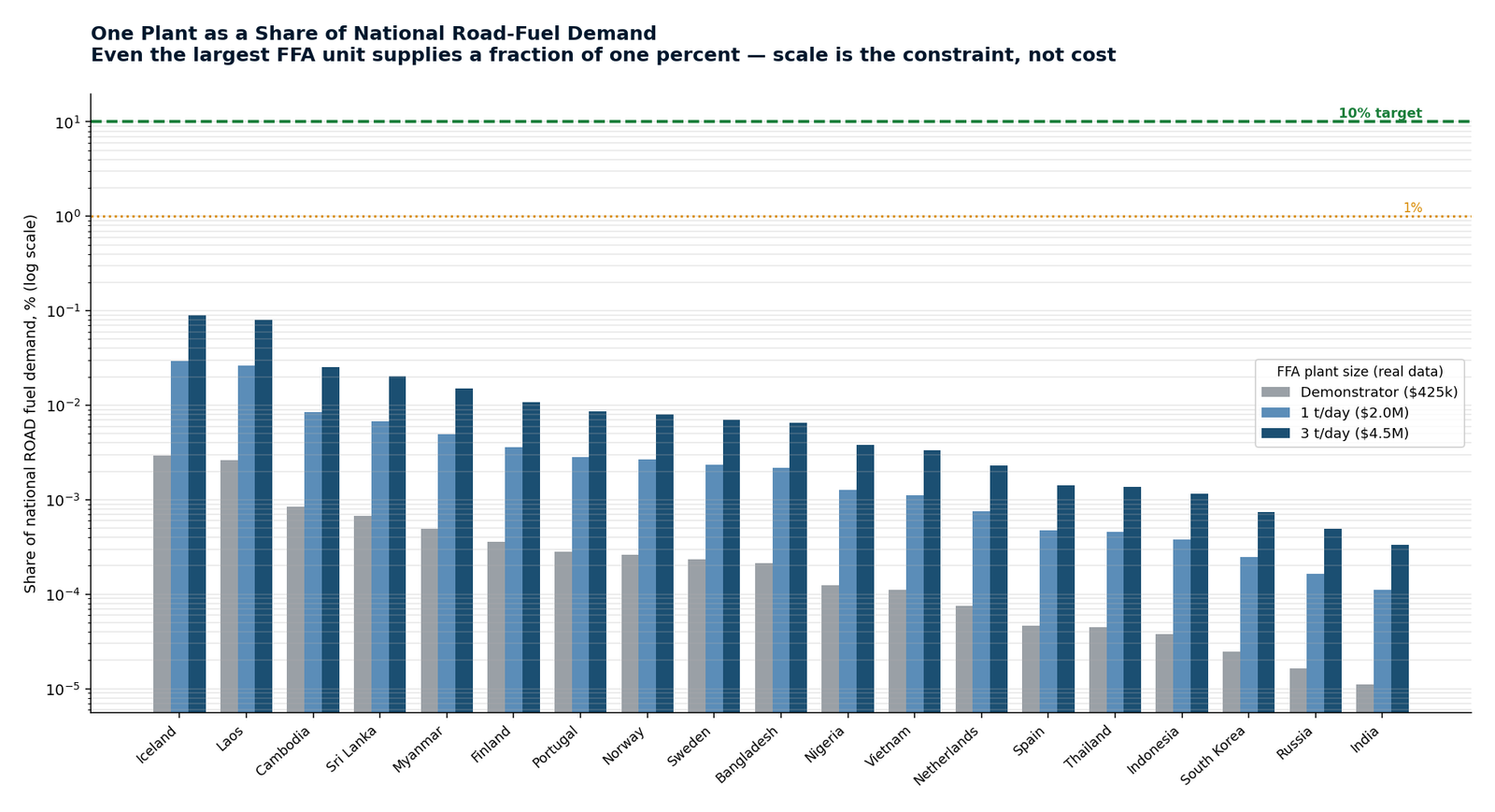The width and height of the screenshot is (1495, 812).
Task: Click Bangladesh's gray Demonstrator bar
Action: [x=764, y=637]
